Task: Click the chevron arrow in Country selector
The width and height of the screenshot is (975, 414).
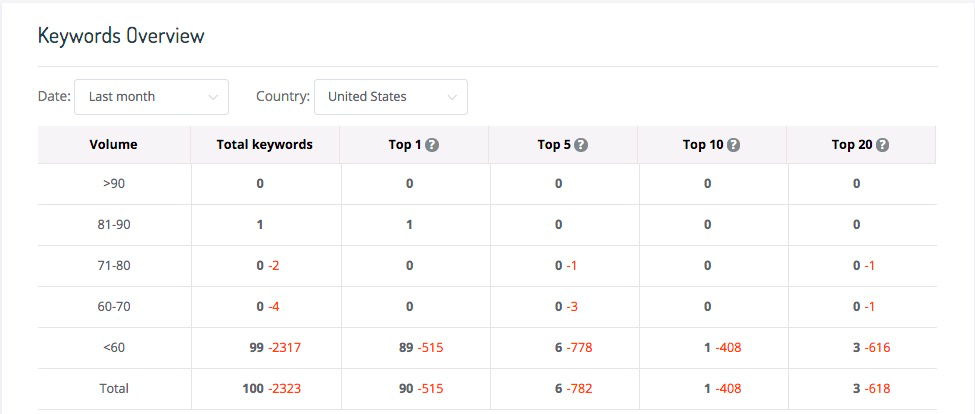Action: coord(452,98)
